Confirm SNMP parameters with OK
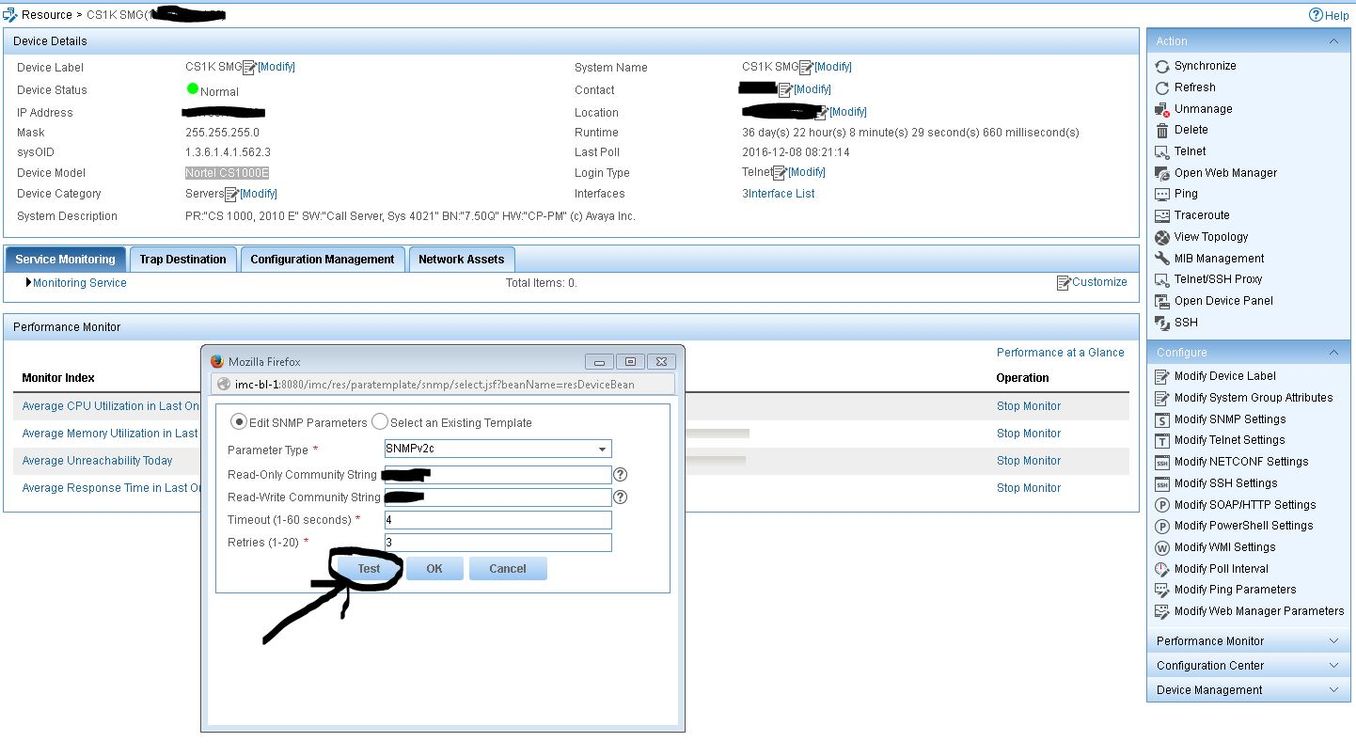The width and height of the screenshot is (1356, 755). [x=434, y=569]
